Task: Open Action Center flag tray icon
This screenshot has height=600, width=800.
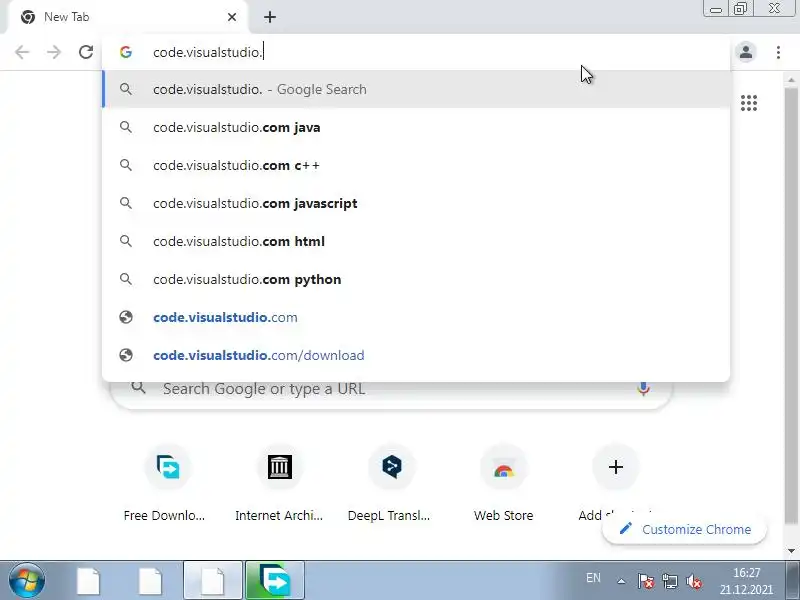Action: (645, 581)
